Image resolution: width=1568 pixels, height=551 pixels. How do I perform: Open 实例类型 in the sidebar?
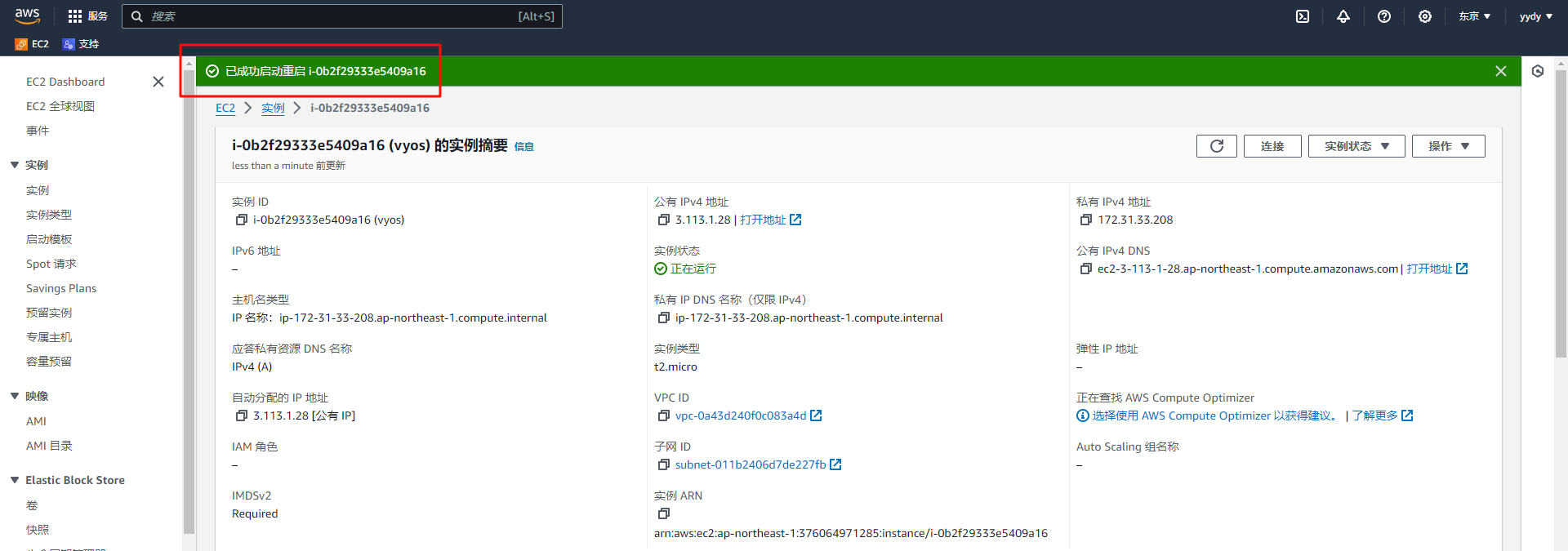49,215
